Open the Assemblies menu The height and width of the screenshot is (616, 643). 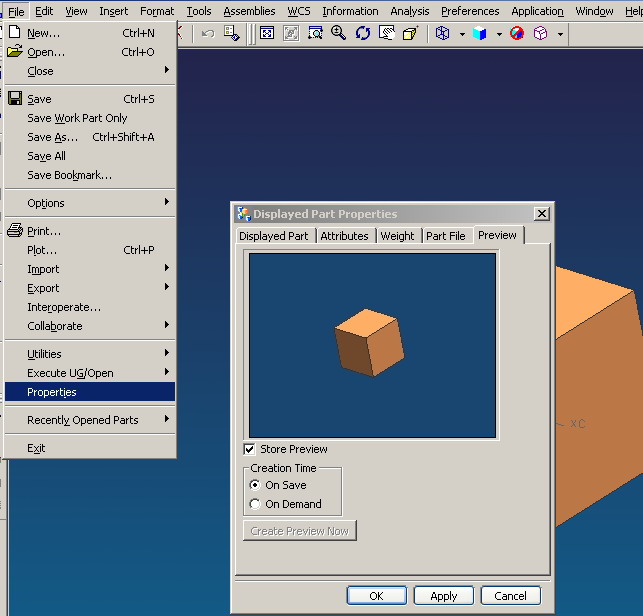pos(249,11)
